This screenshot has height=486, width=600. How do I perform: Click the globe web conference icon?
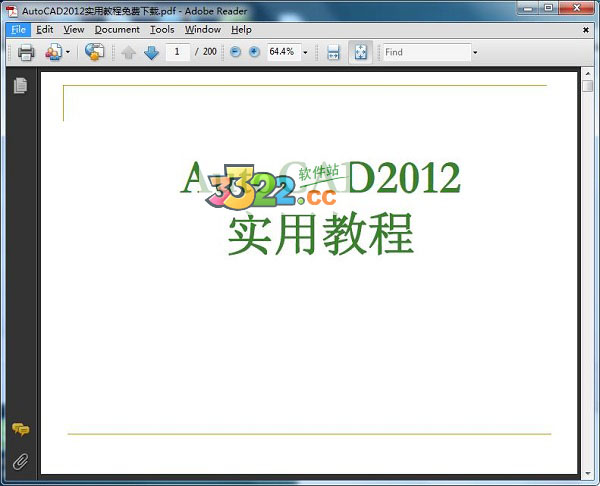click(x=95, y=52)
